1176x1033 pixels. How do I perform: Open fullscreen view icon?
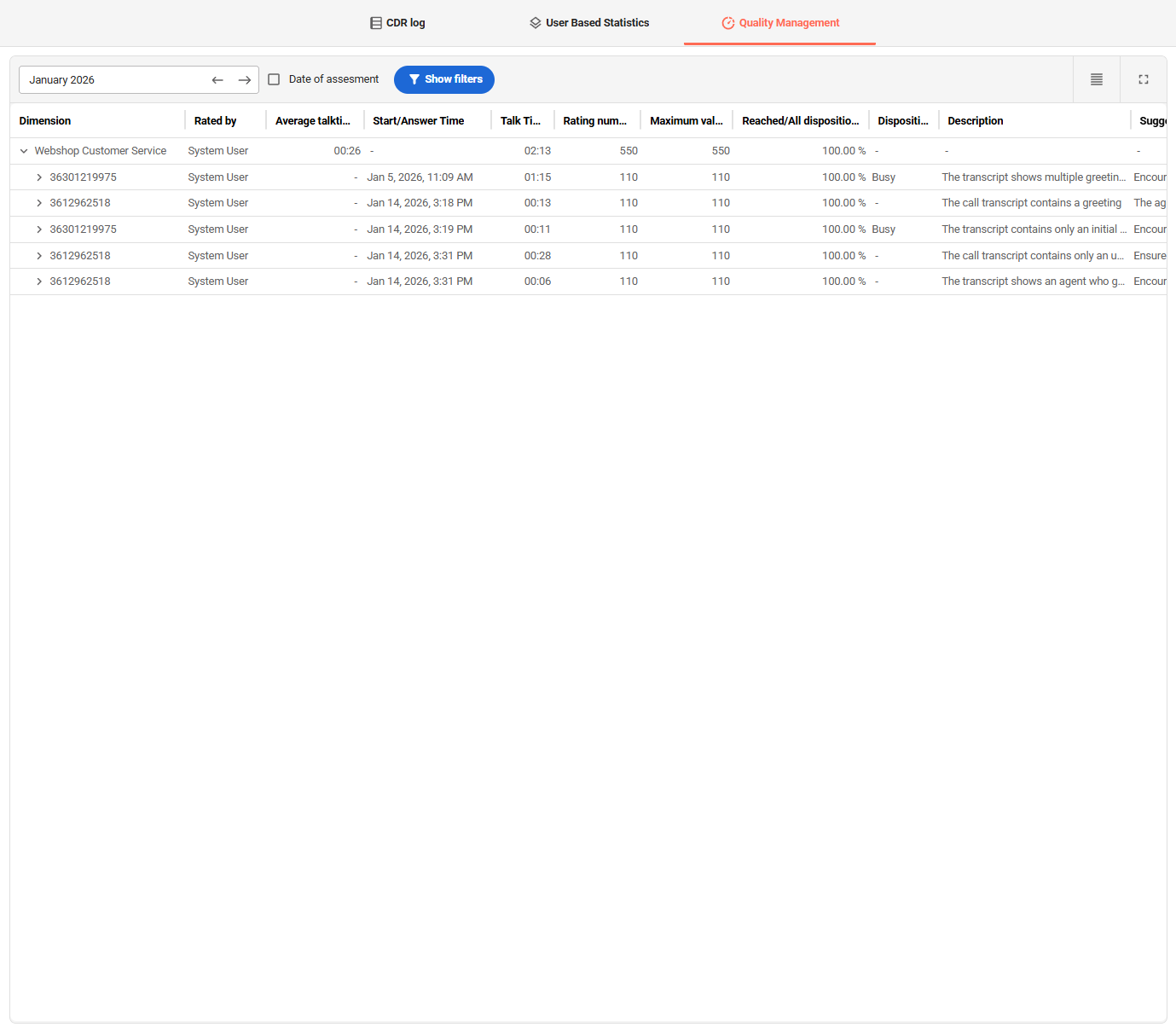point(1144,79)
